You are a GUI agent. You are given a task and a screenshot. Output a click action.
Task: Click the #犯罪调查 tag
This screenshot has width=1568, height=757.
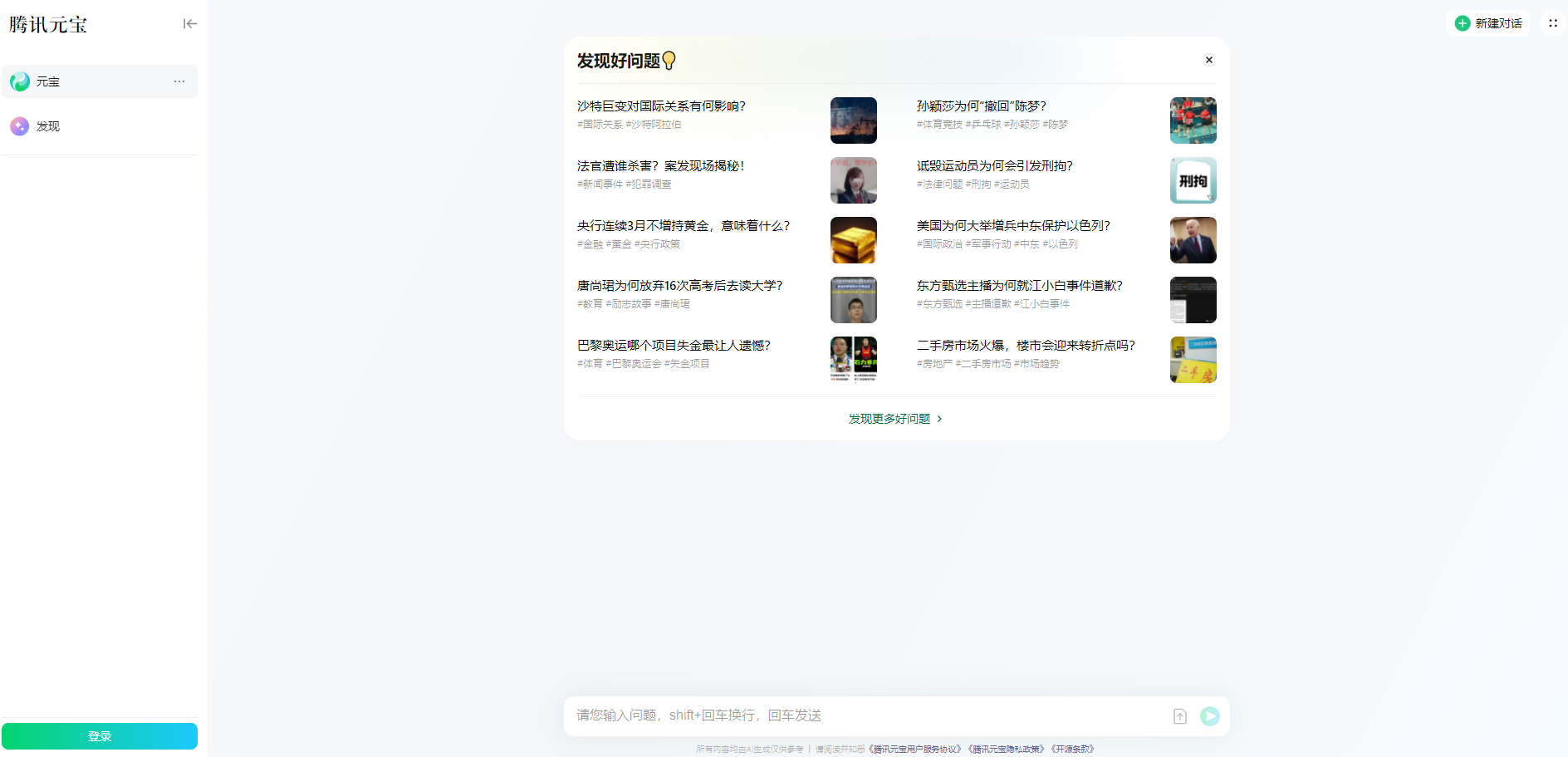(649, 184)
